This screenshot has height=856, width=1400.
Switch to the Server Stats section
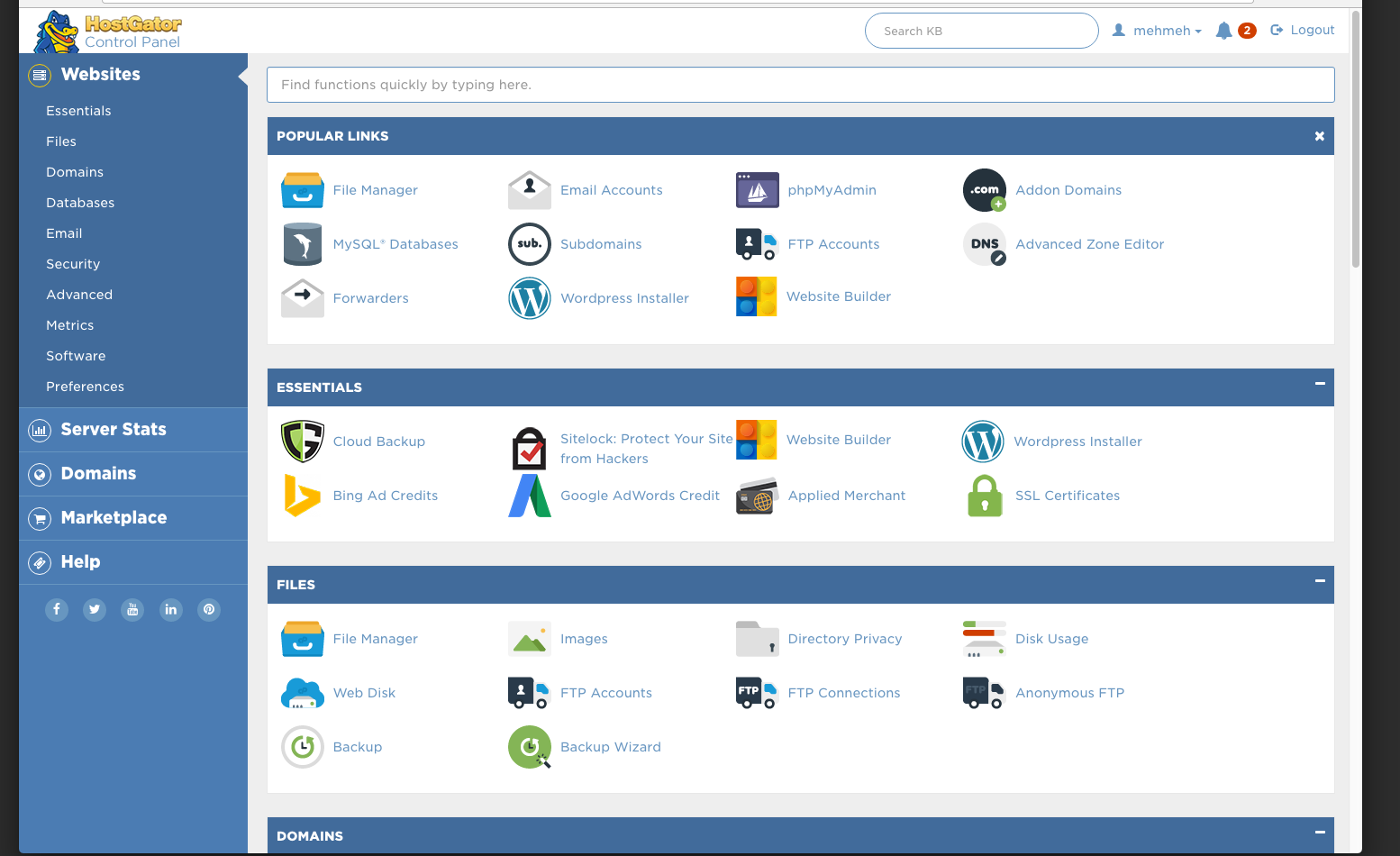pos(114,430)
